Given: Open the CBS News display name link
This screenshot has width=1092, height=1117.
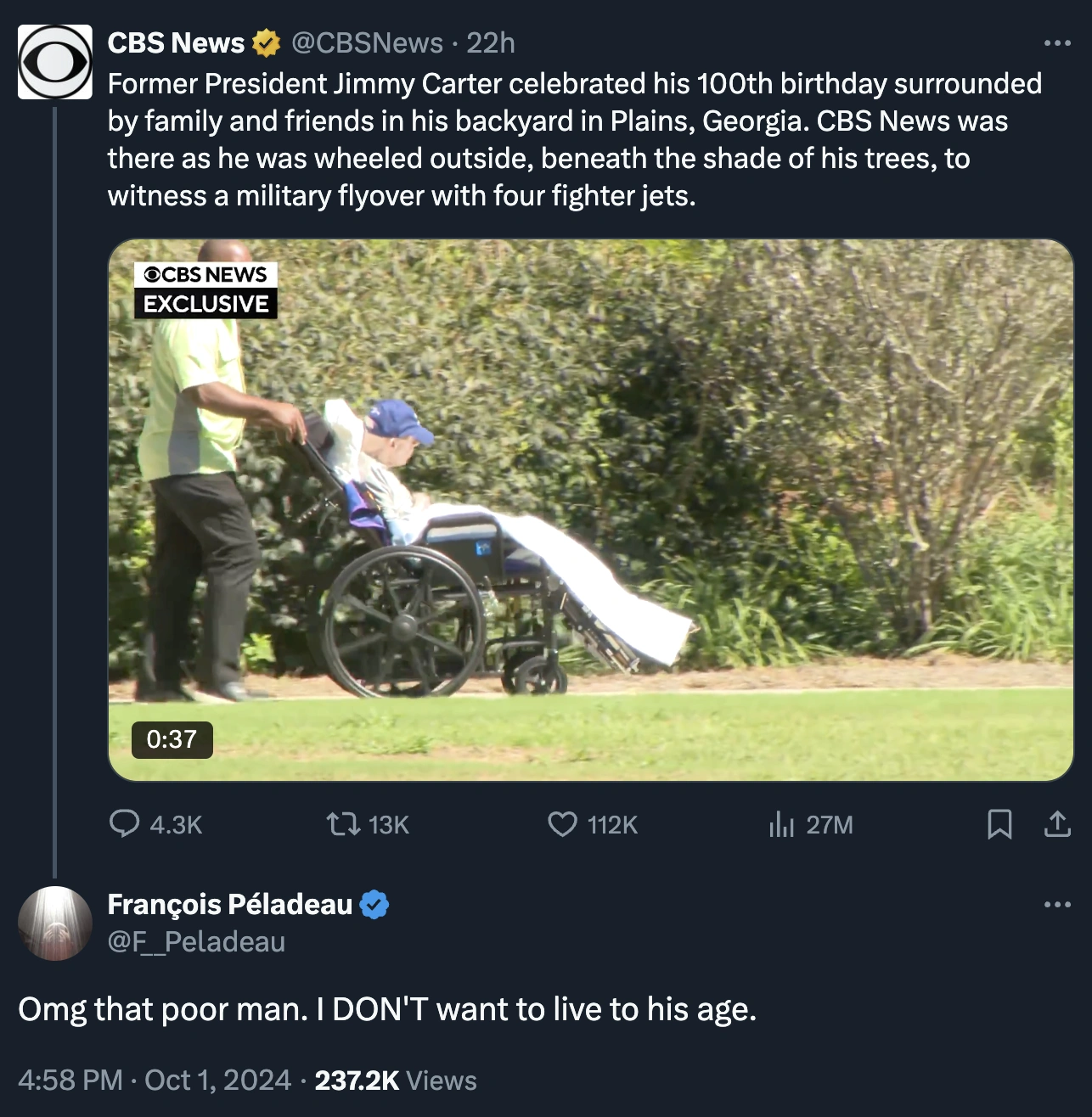Looking at the screenshot, I should click(x=176, y=42).
